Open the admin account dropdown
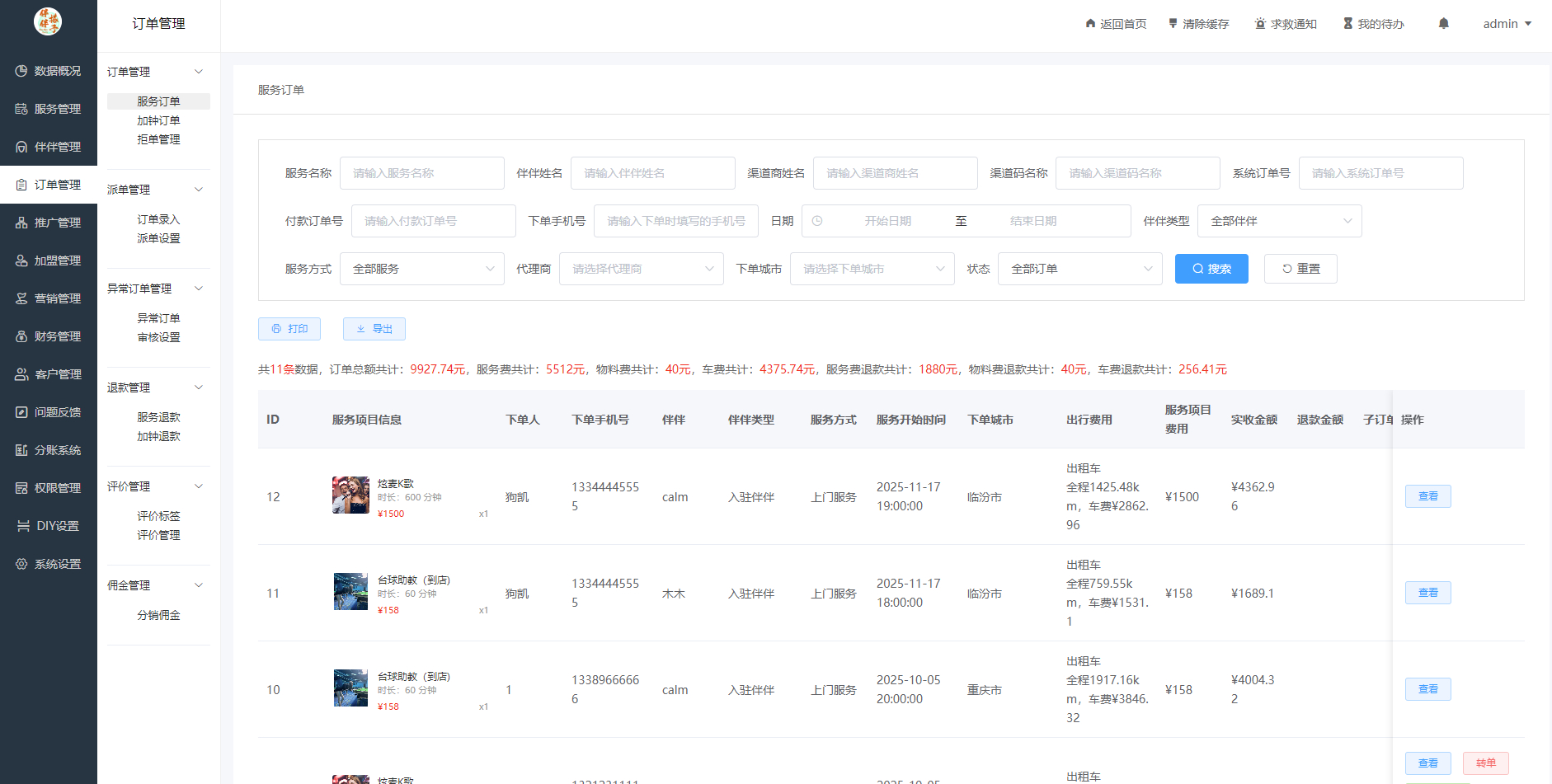 tap(1507, 23)
